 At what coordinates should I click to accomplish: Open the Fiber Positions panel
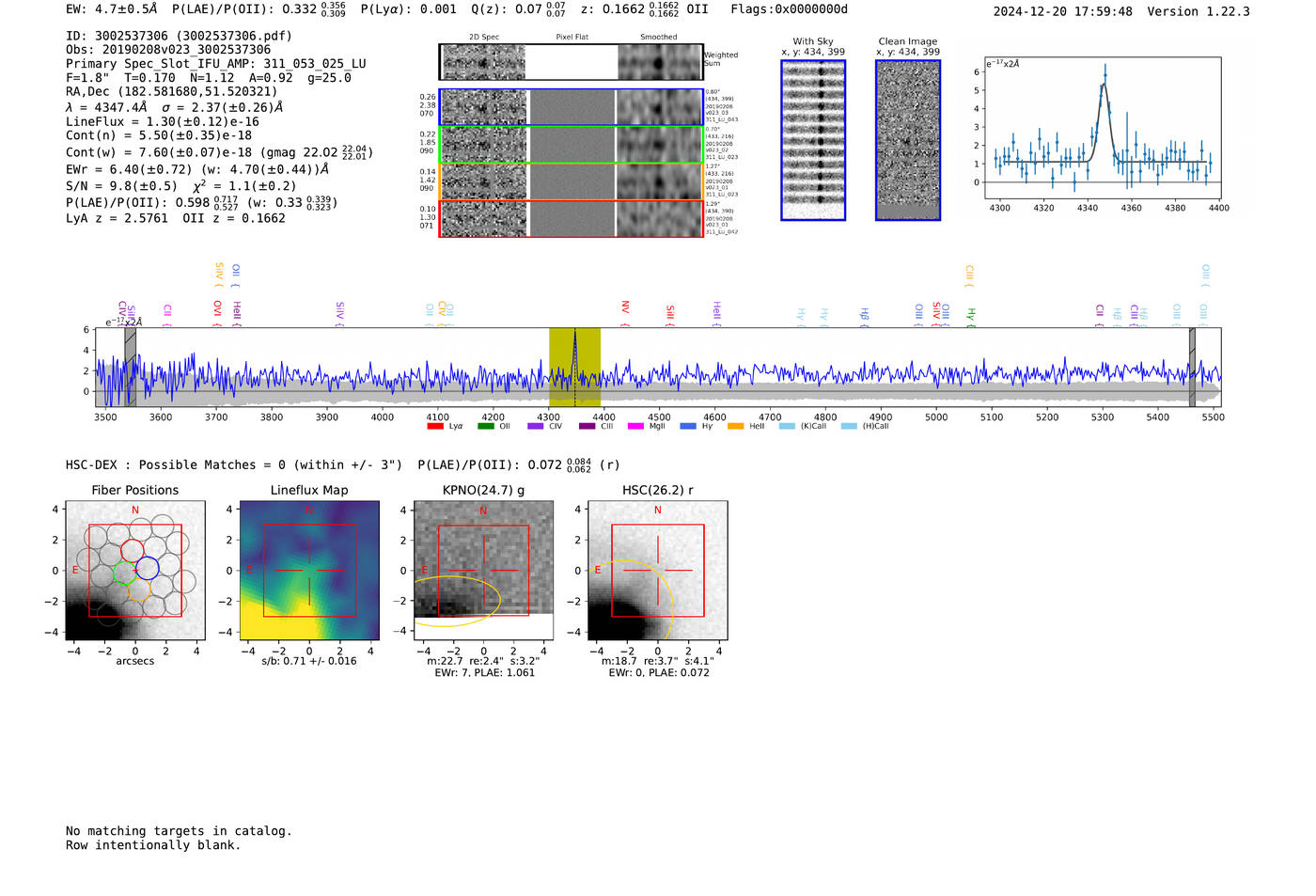(x=135, y=571)
